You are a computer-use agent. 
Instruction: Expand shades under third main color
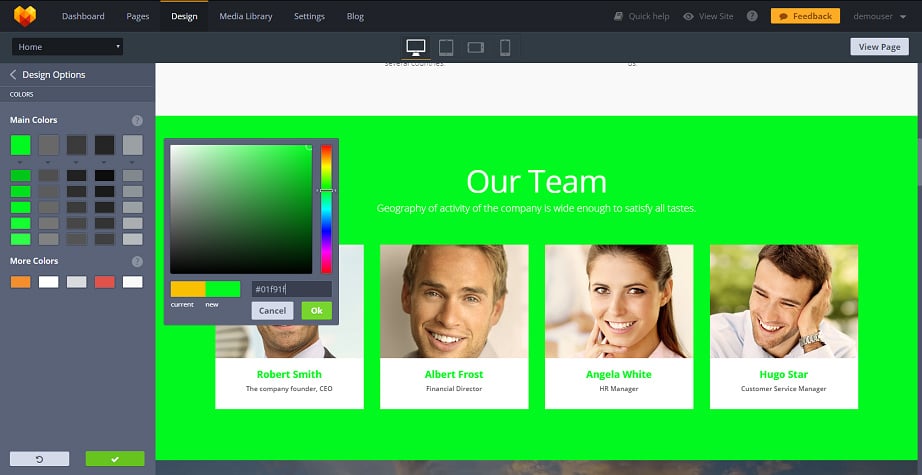[x=76, y=162]
